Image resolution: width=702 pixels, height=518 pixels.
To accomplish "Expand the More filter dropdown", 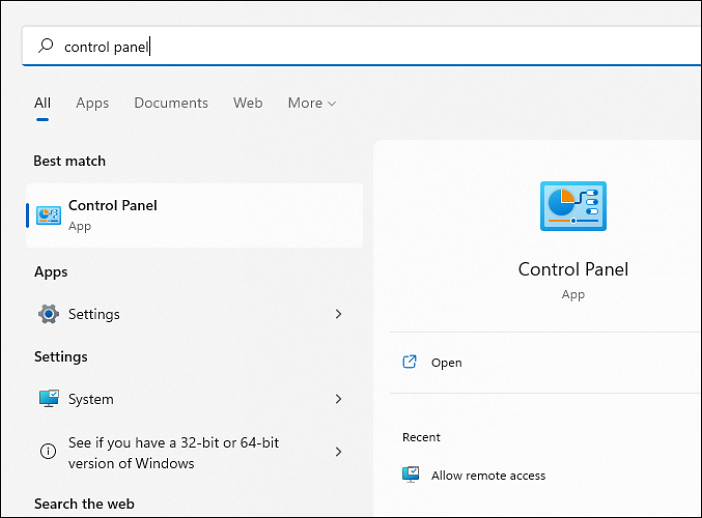I will [312, 103].
